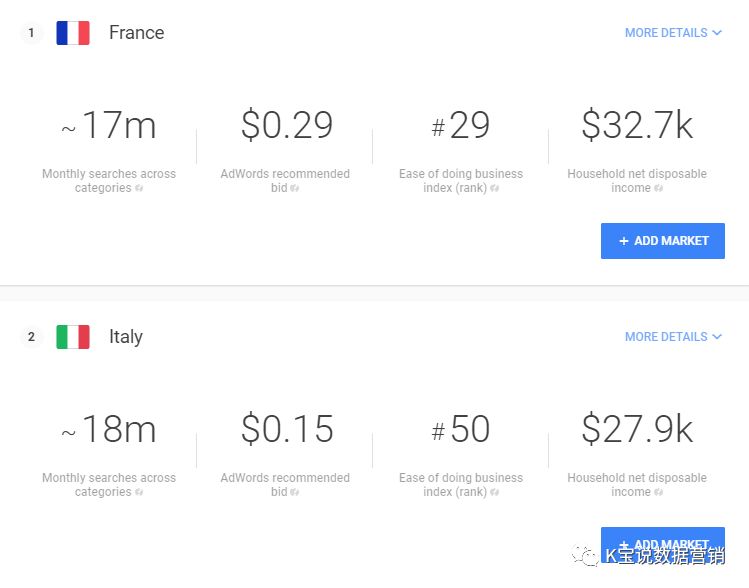Click the France flag icon
This screenshot has width=749, height=588.
point(73,33)
